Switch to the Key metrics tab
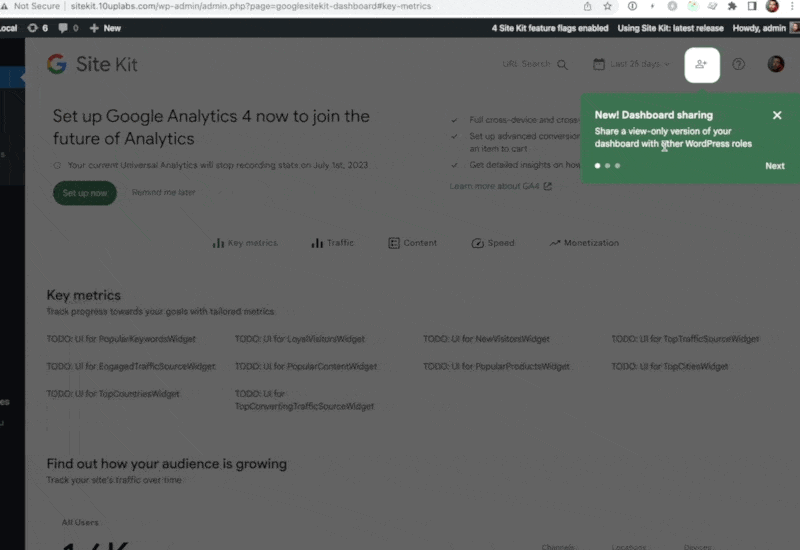Screen dimensions: 800x550 point(245,243)
